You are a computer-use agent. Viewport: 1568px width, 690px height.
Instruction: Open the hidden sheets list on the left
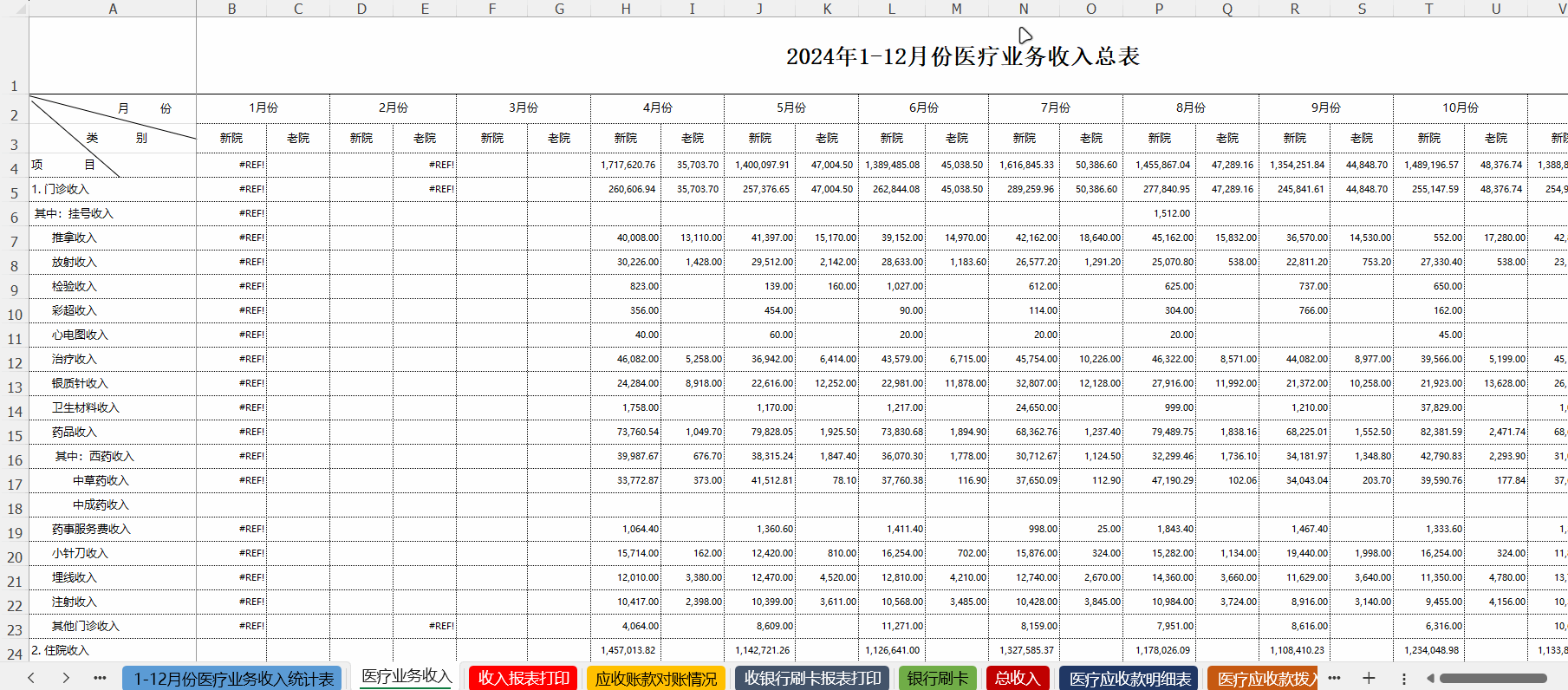point(100,678)
